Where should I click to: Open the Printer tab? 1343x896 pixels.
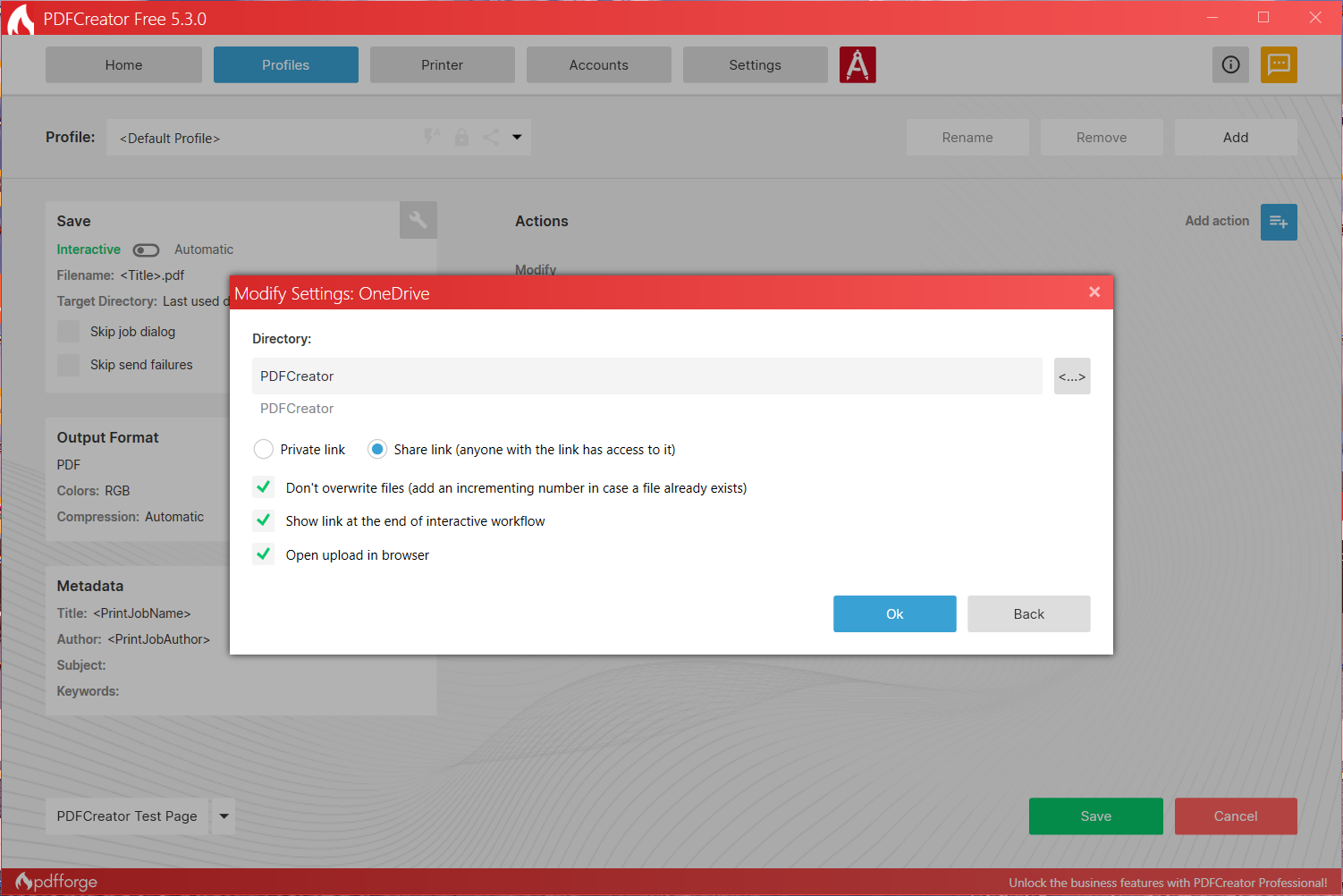pos(443,64)
